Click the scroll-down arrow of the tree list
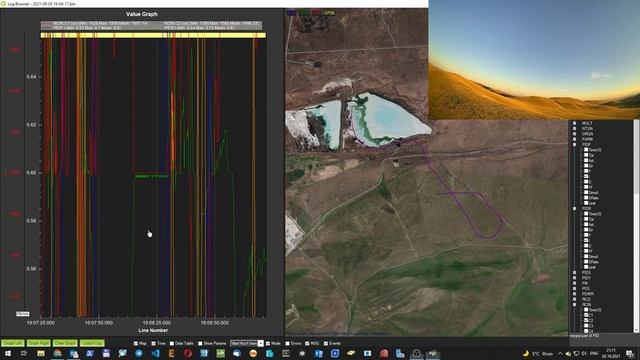The image size is (640, 360). [636, 330]
